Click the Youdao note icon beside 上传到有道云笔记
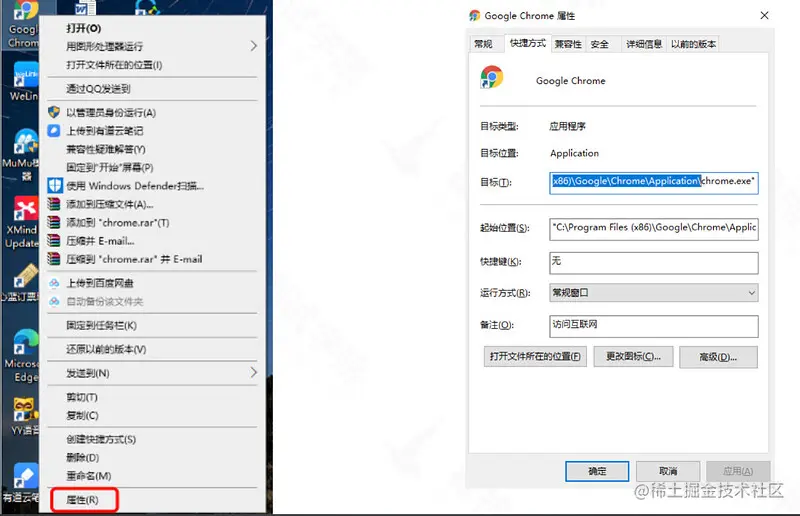The image size is (800, 516). [x=54, y=131]
